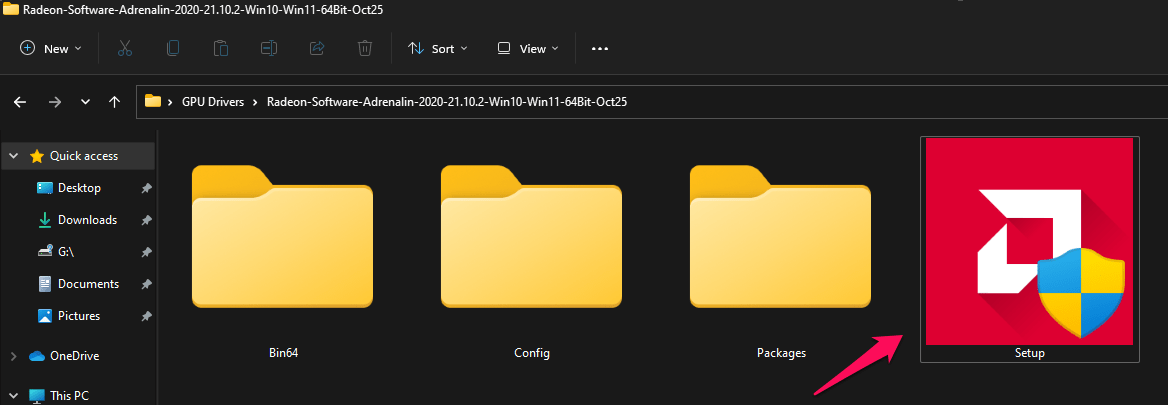Click the pin icon beside G:\

pyautogui.click(x=146, y=252)
